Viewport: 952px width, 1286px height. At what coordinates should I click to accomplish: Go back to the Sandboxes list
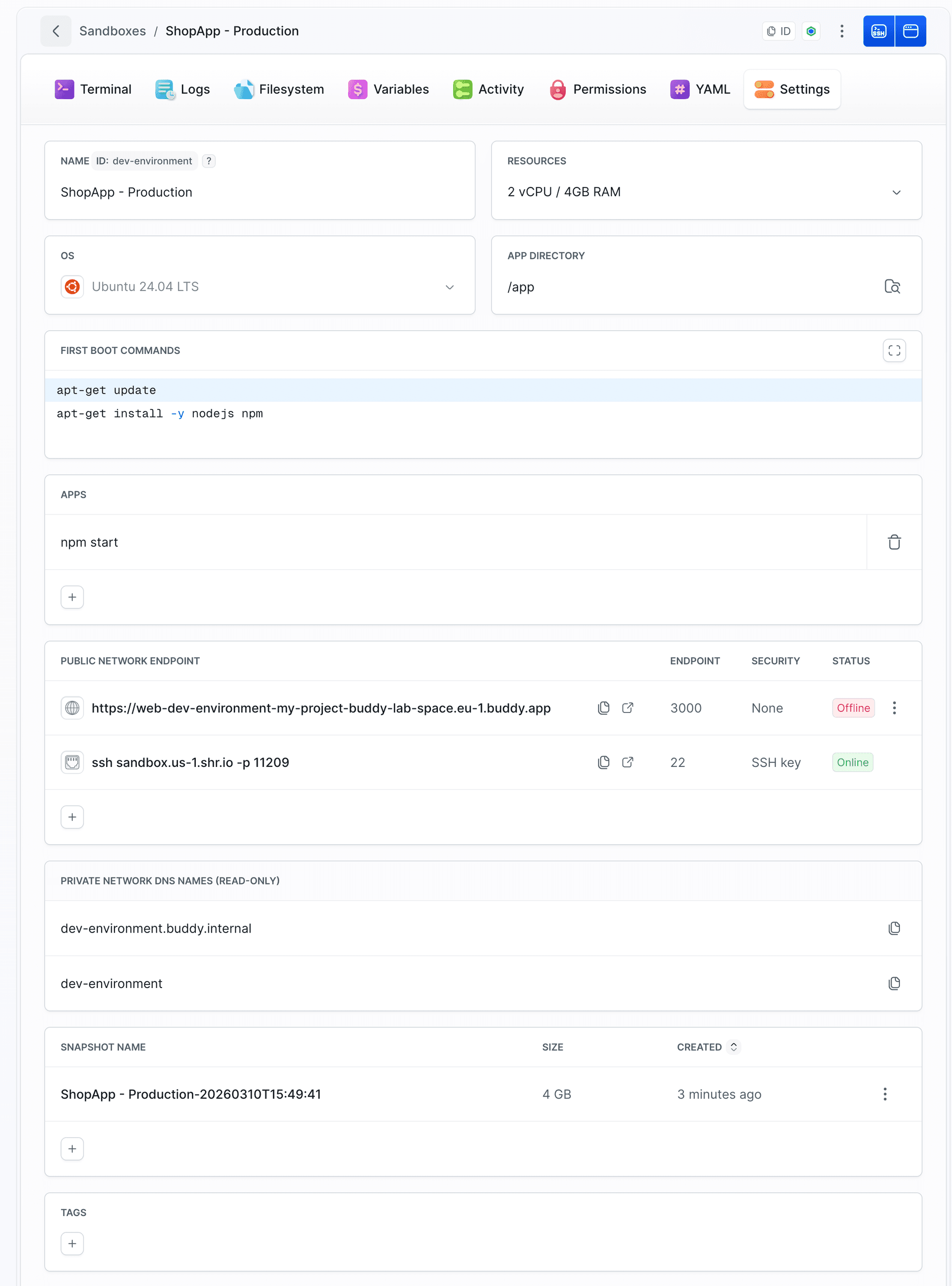point(56,31)
